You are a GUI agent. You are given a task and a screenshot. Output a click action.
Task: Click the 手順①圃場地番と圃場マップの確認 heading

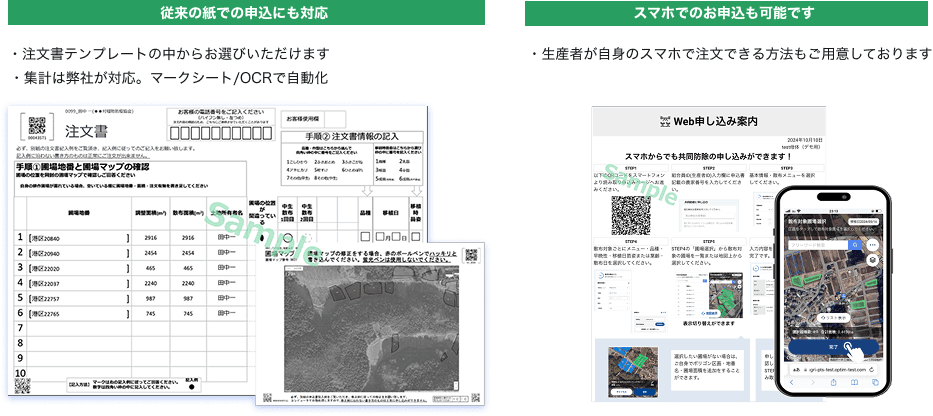[x=82, y=167]
